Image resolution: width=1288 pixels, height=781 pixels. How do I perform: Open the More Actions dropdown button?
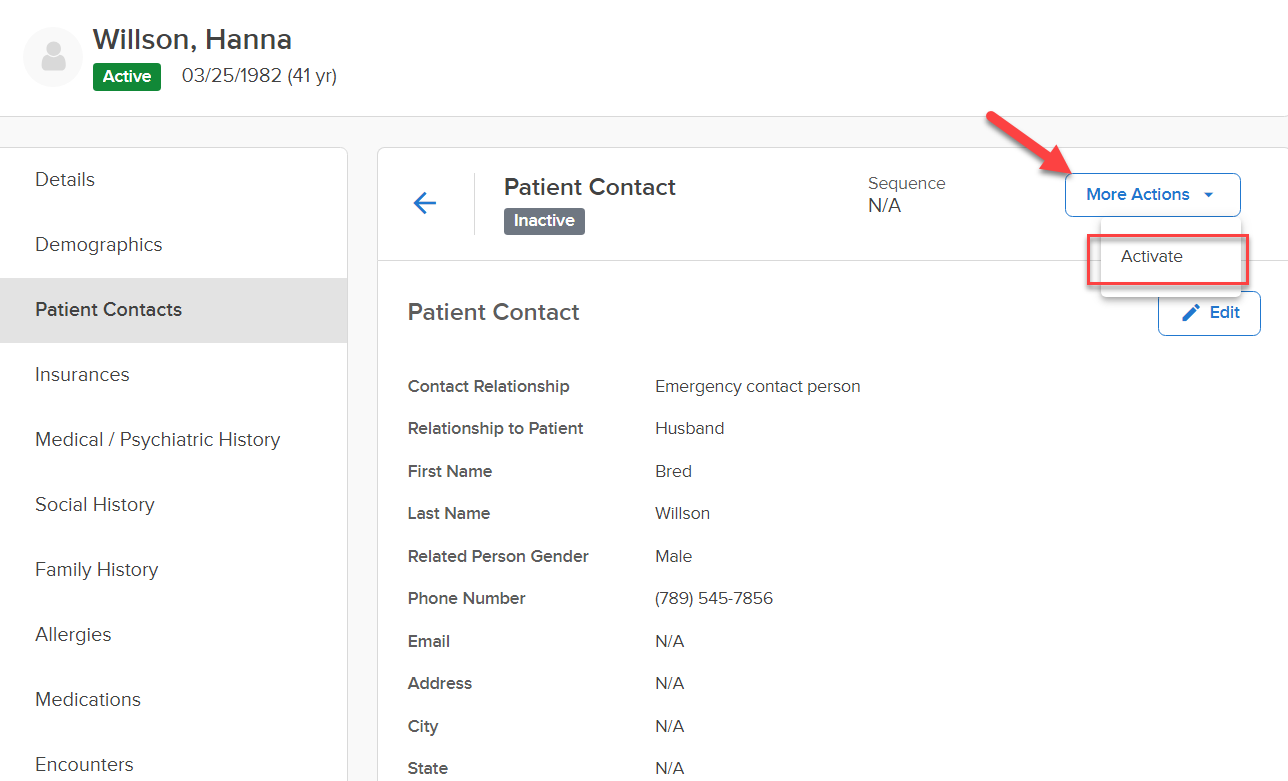(1152, 195)
